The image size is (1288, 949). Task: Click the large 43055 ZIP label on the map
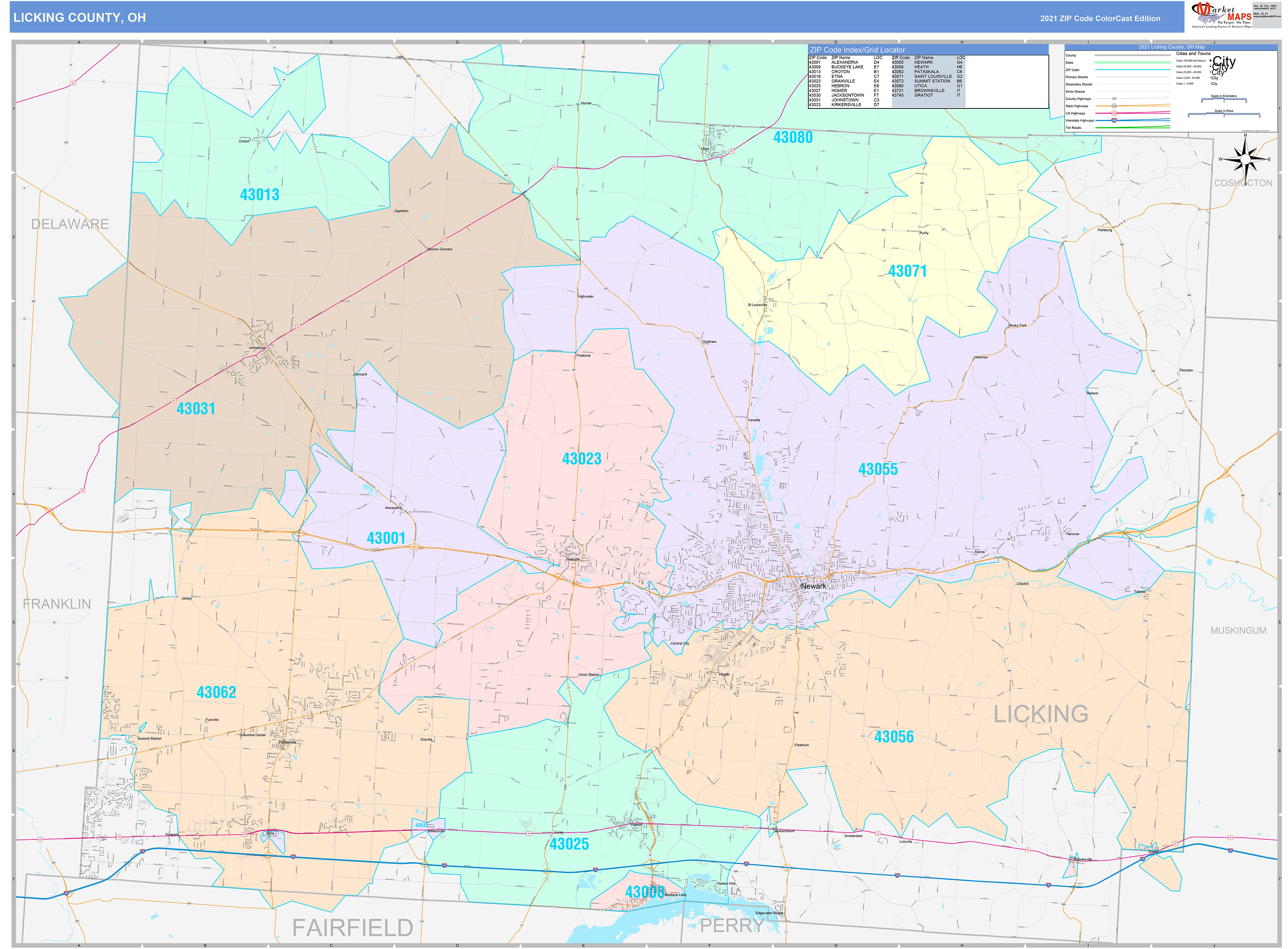(x=878, y=469)
